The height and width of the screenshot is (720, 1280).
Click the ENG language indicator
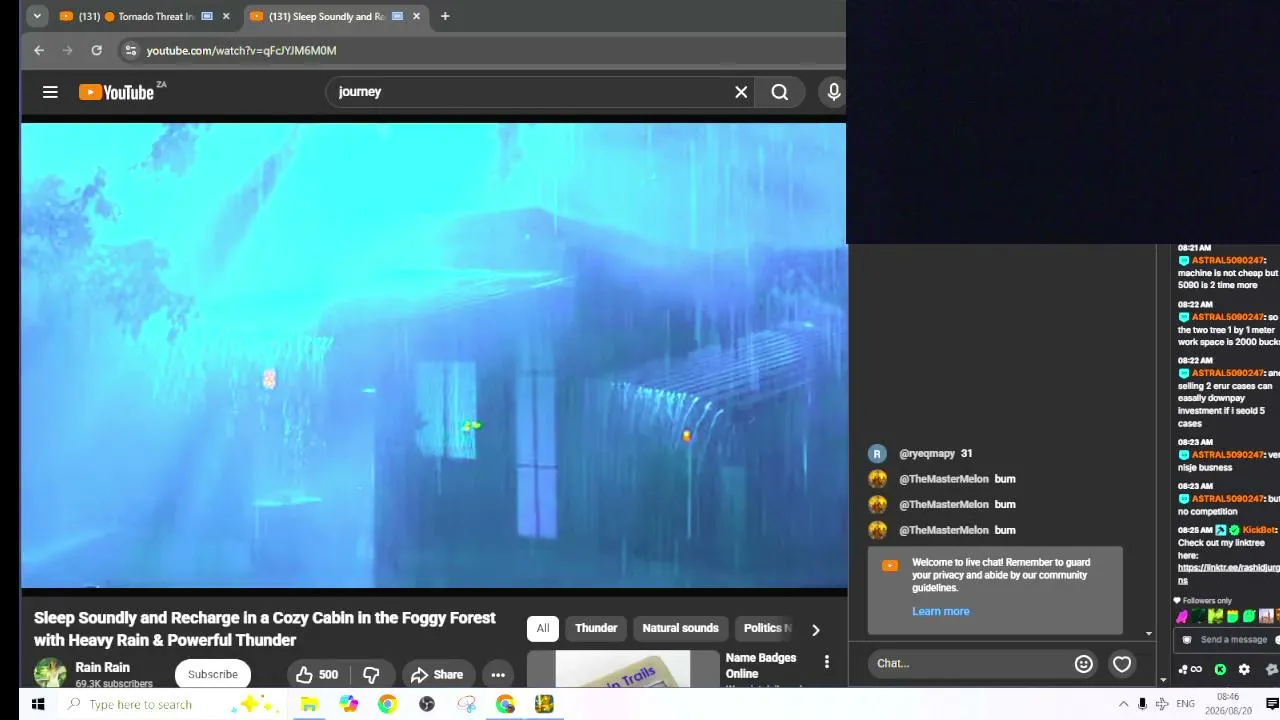click(x=1185, y=704)
